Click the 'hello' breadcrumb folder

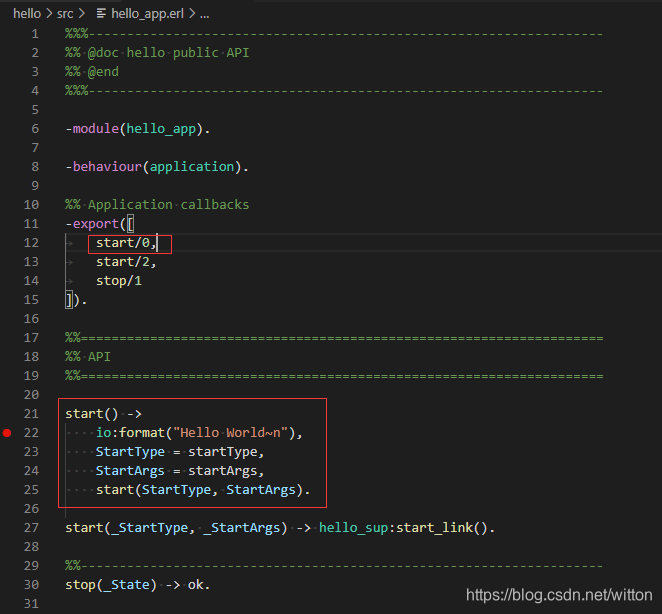pos(27,14)
